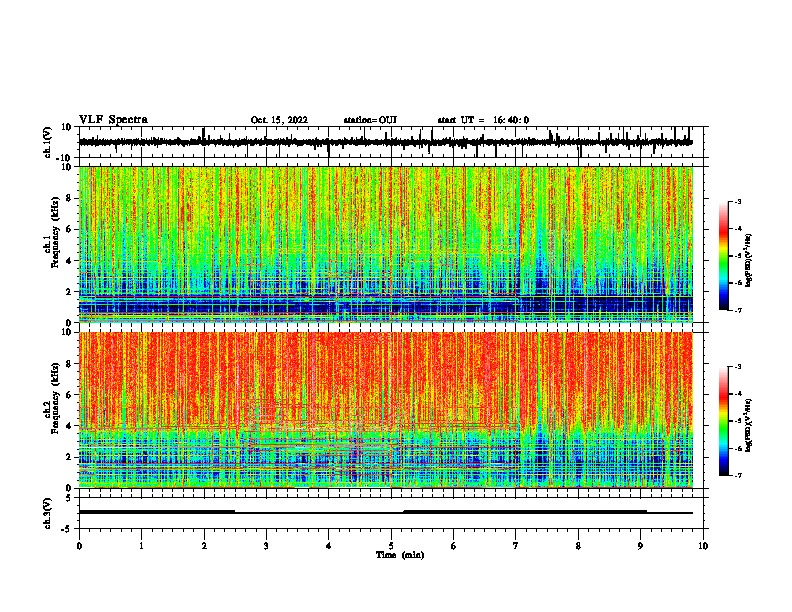The height and width of the screenshot is (612, 792).
Task: Click the ch.2 spectrogram plot area
Action: click(x=386, y=410)
